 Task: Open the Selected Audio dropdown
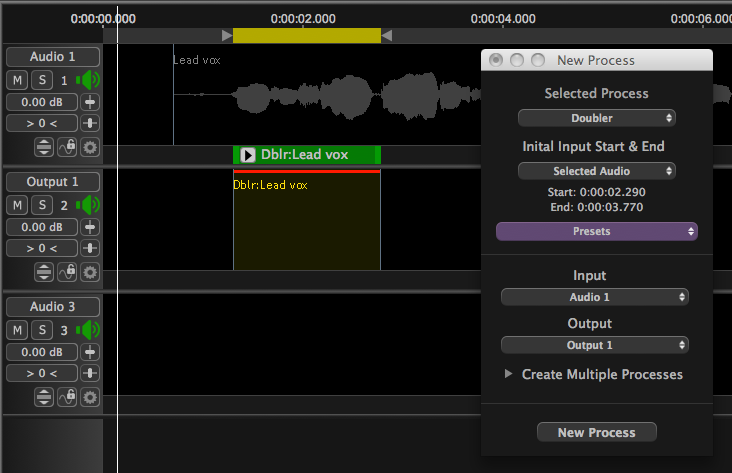click(596, 171)
